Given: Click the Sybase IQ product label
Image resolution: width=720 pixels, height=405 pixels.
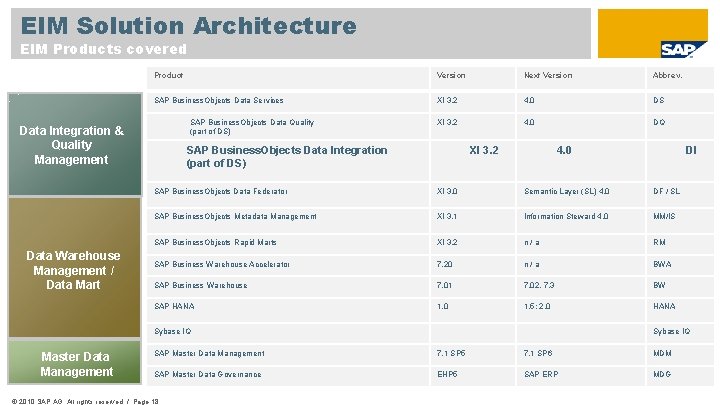Looking at the screenshot, I should [x=172, y=331].
